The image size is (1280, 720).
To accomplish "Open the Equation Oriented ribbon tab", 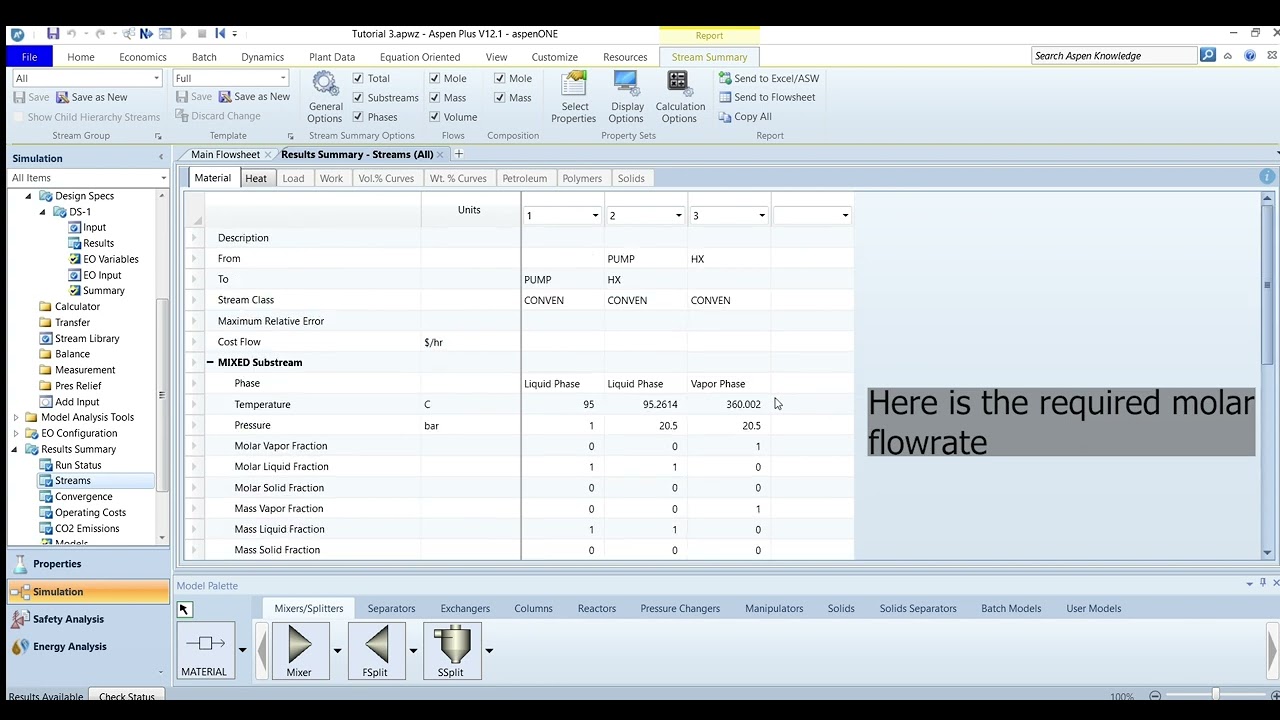I will point(420,57).
